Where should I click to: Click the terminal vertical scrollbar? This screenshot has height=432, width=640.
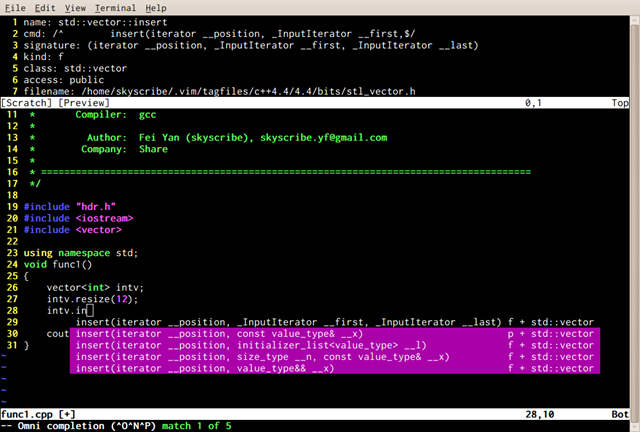pyautogui.click(x=635, y=224)
